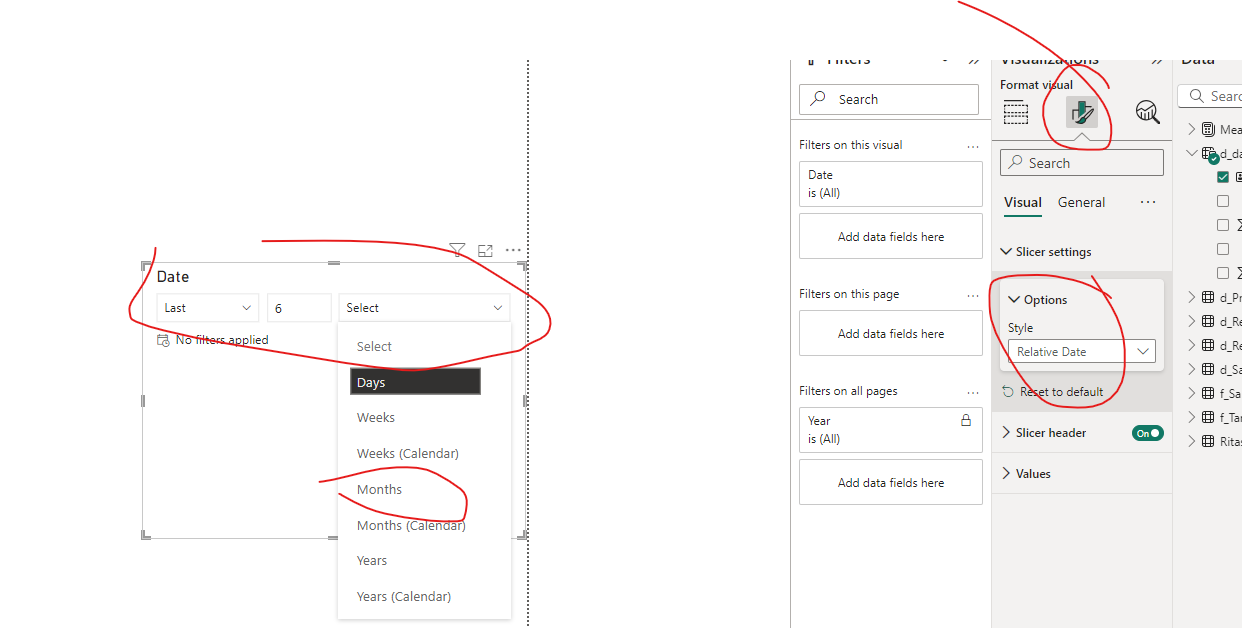Viewport: 1242px width, 628px height.
Task: Click the table icon of f_Ta
Action: [1208, 417]
